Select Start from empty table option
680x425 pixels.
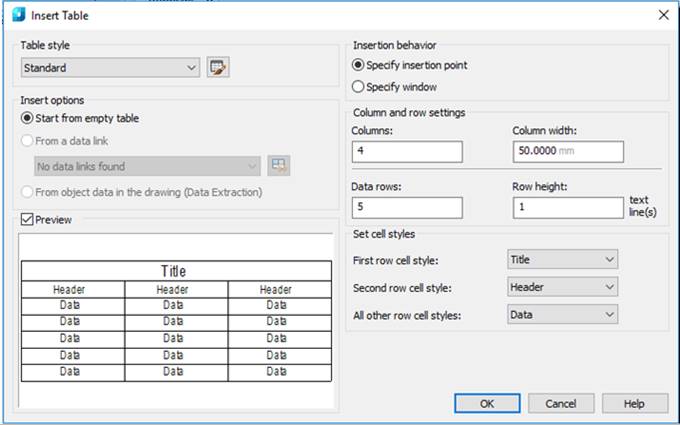point(27,118)
